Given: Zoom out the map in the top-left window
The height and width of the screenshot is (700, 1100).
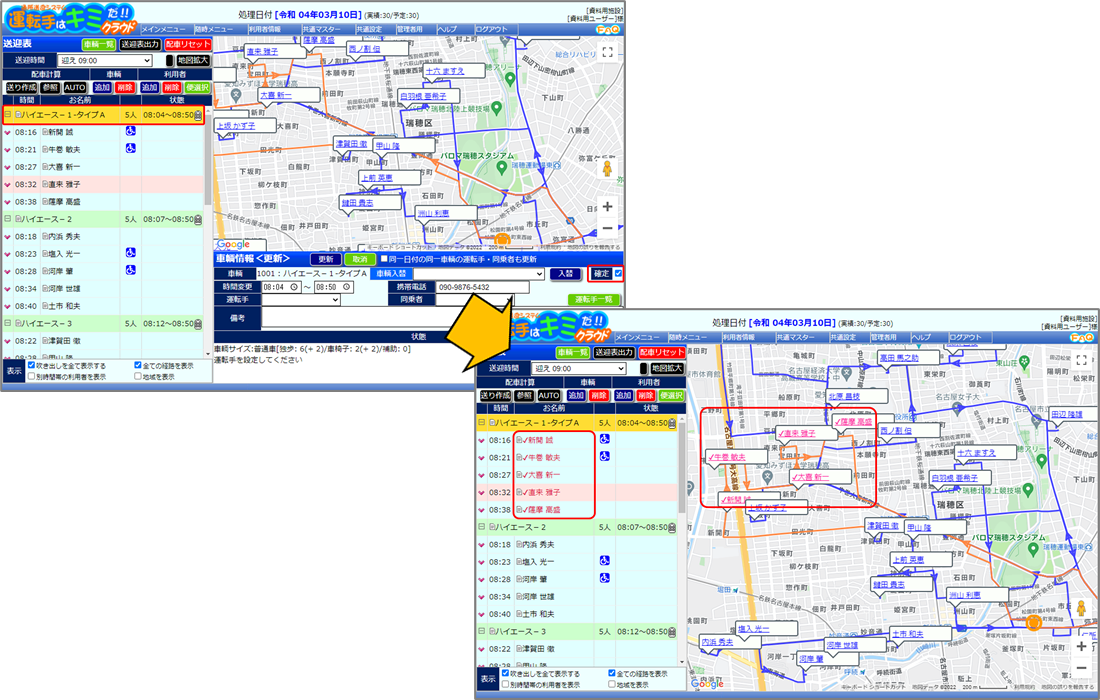Looking at the screenshot, I should [x=608, y=228].
